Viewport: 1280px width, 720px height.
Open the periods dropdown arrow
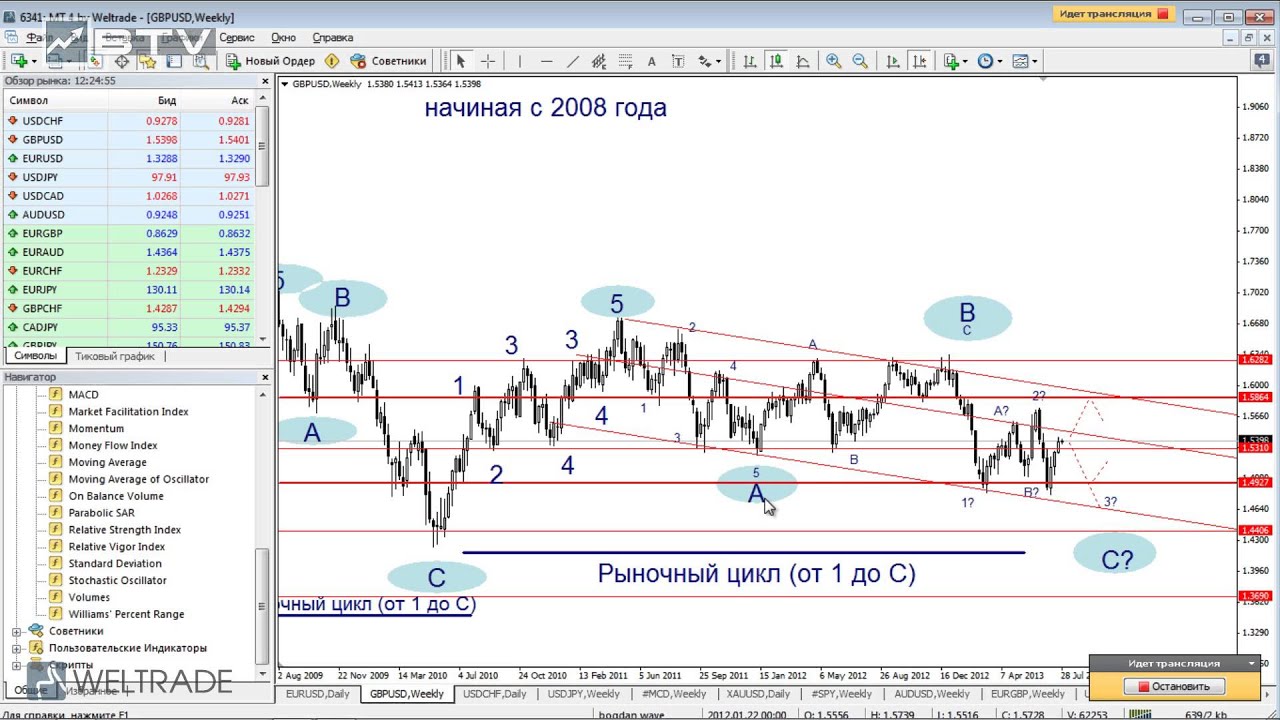[x=999, y=61]
